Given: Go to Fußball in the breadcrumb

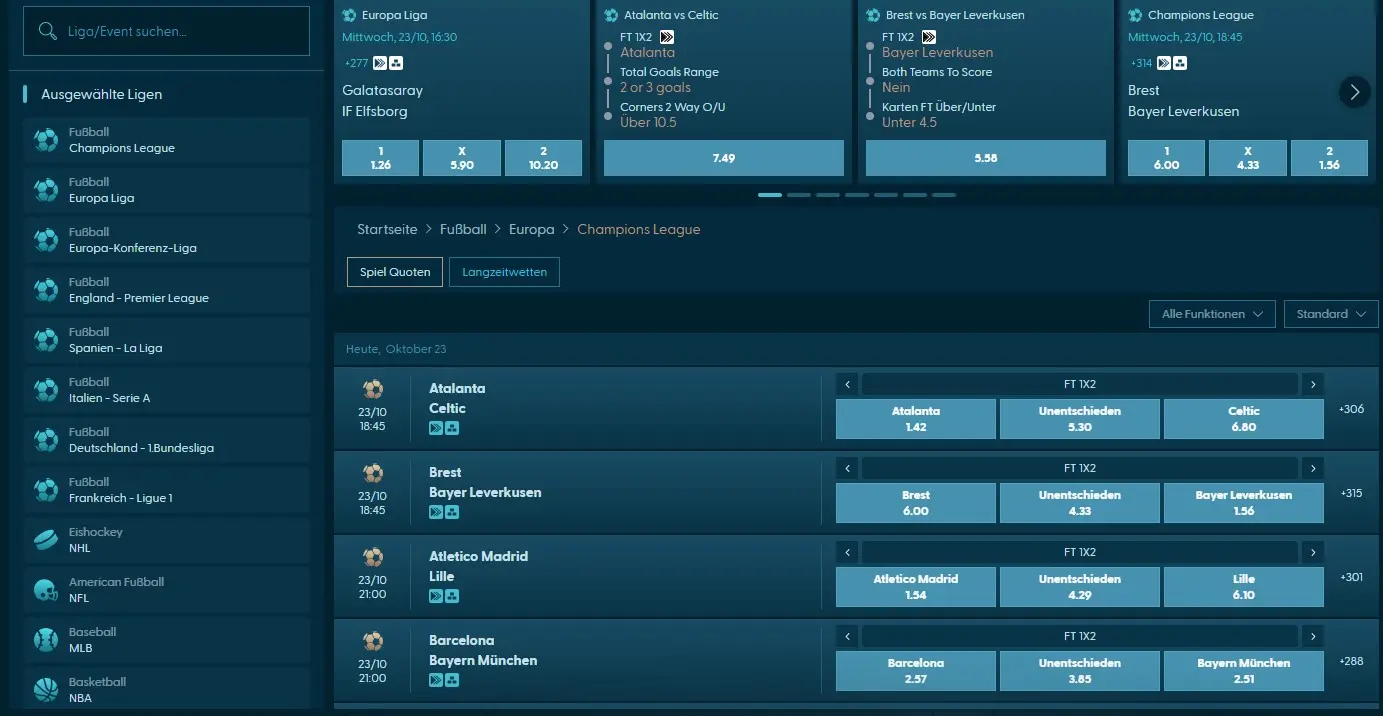Looking at the screenshot, I should click(x=463, y=229).
